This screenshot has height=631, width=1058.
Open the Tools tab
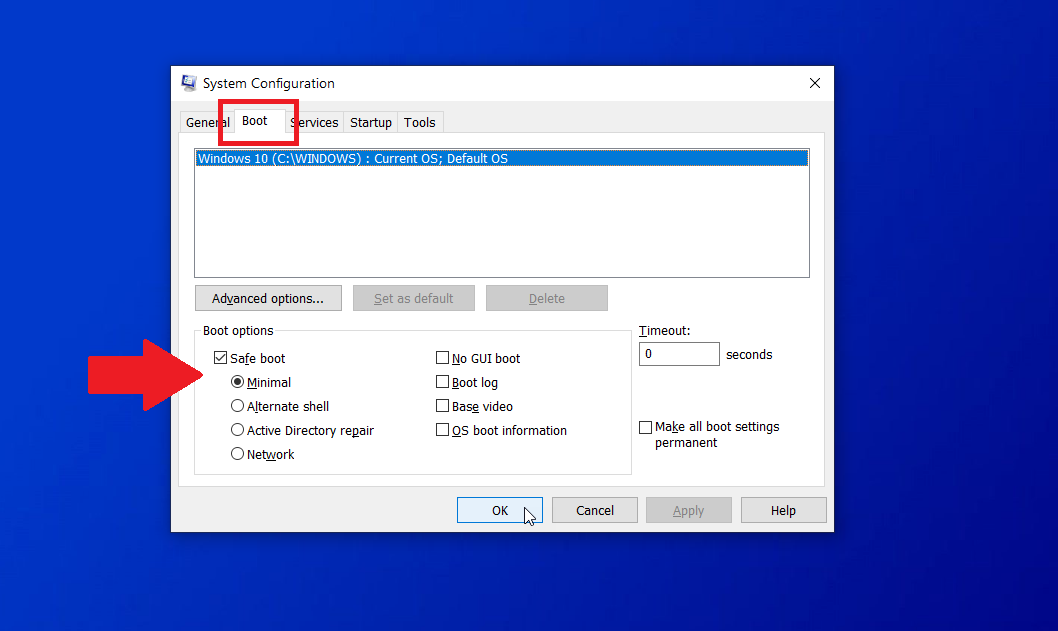pyautogui.click(x=420, y=123)
